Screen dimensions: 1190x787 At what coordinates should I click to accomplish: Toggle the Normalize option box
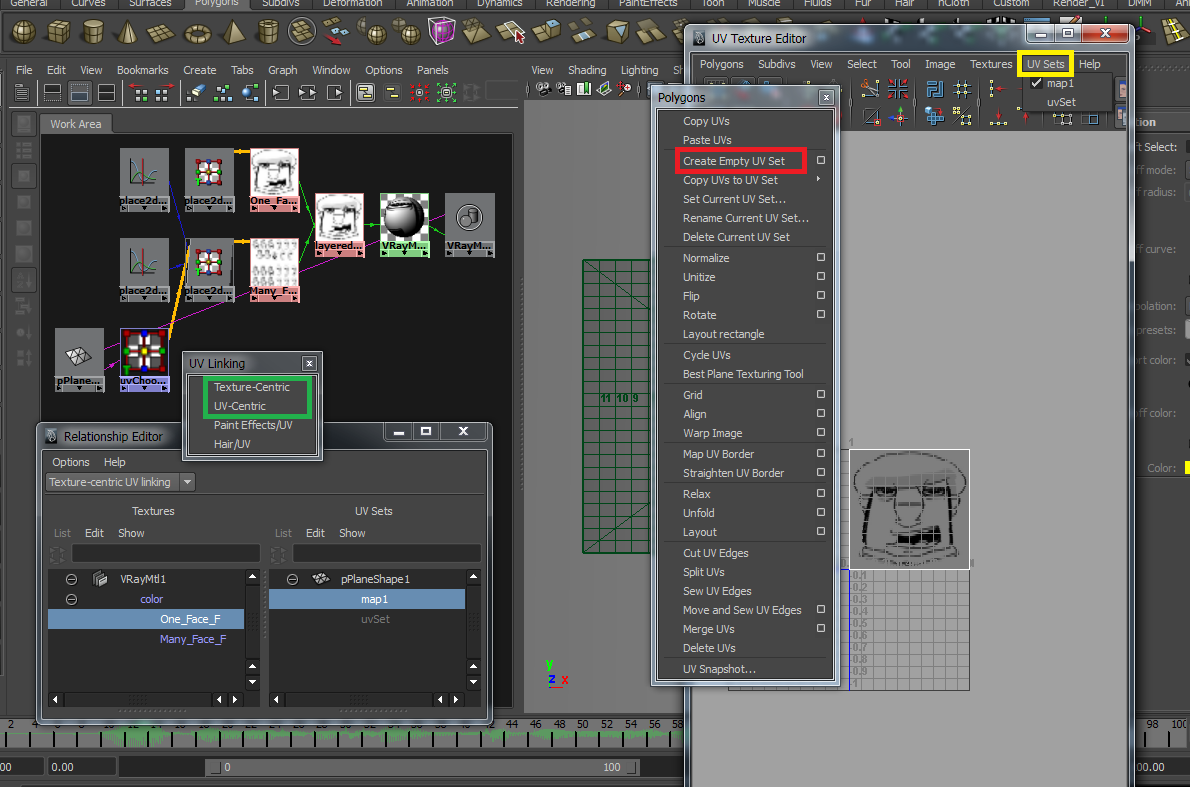point(821,258)
